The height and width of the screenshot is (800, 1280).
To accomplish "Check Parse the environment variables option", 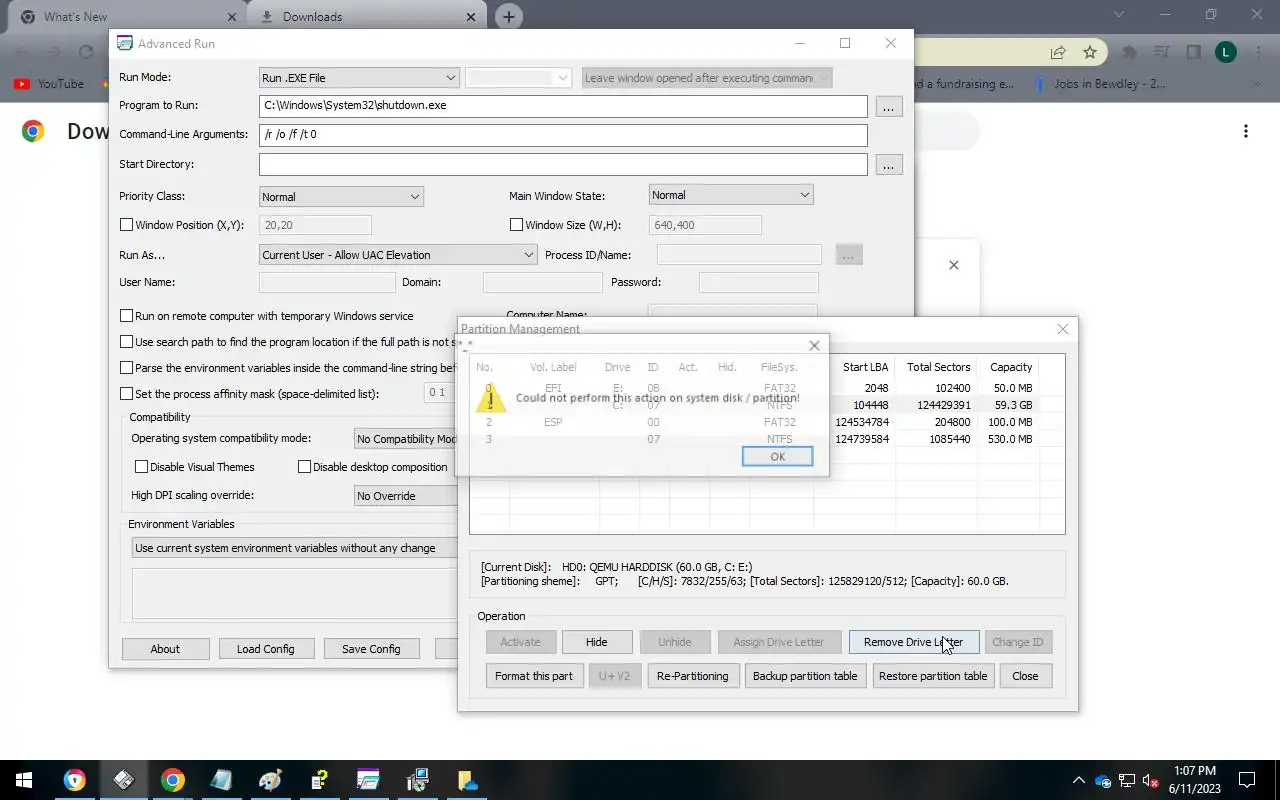I will (x=126, y=368).
